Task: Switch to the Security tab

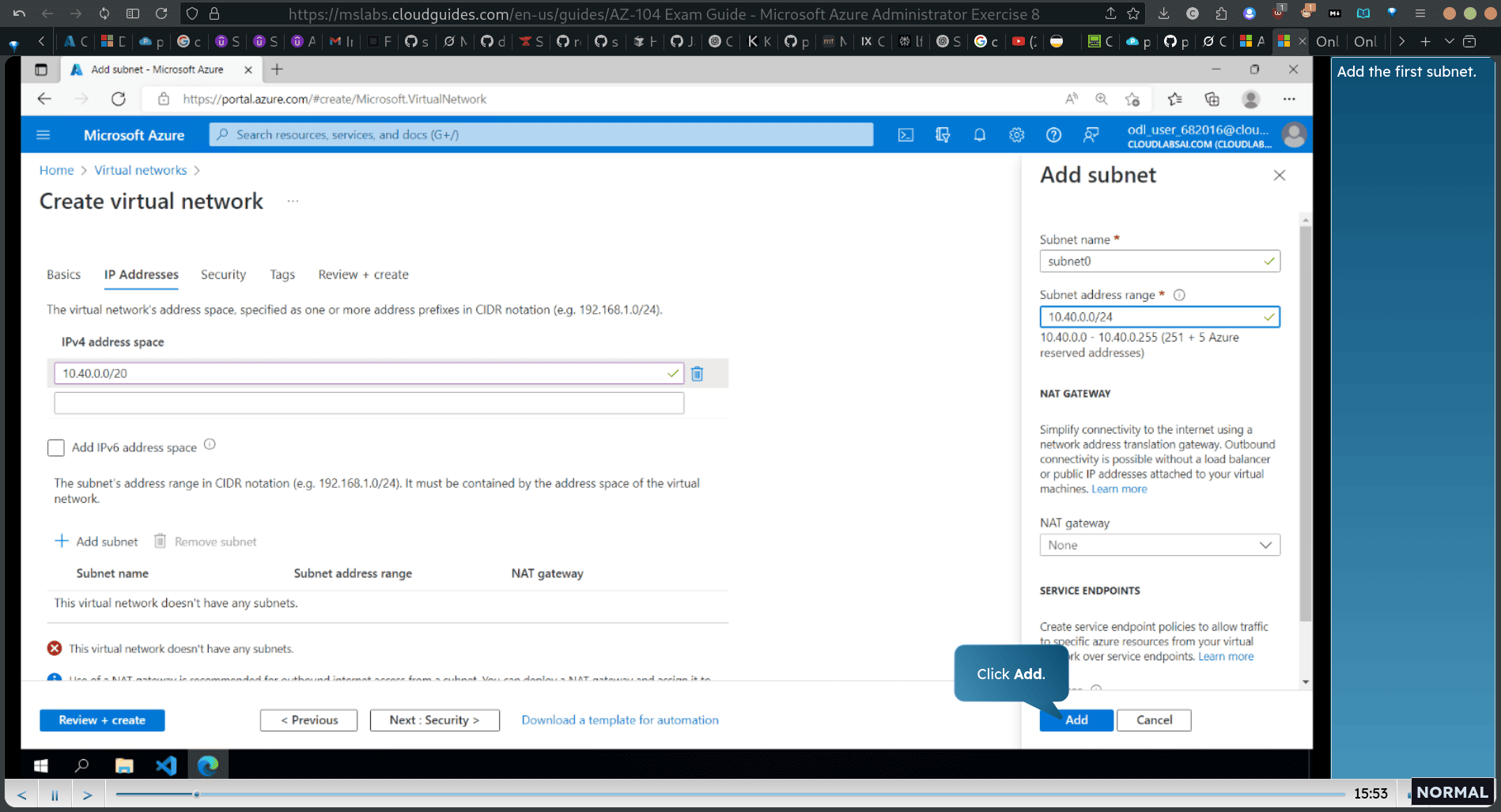Action: click(223, 274)
